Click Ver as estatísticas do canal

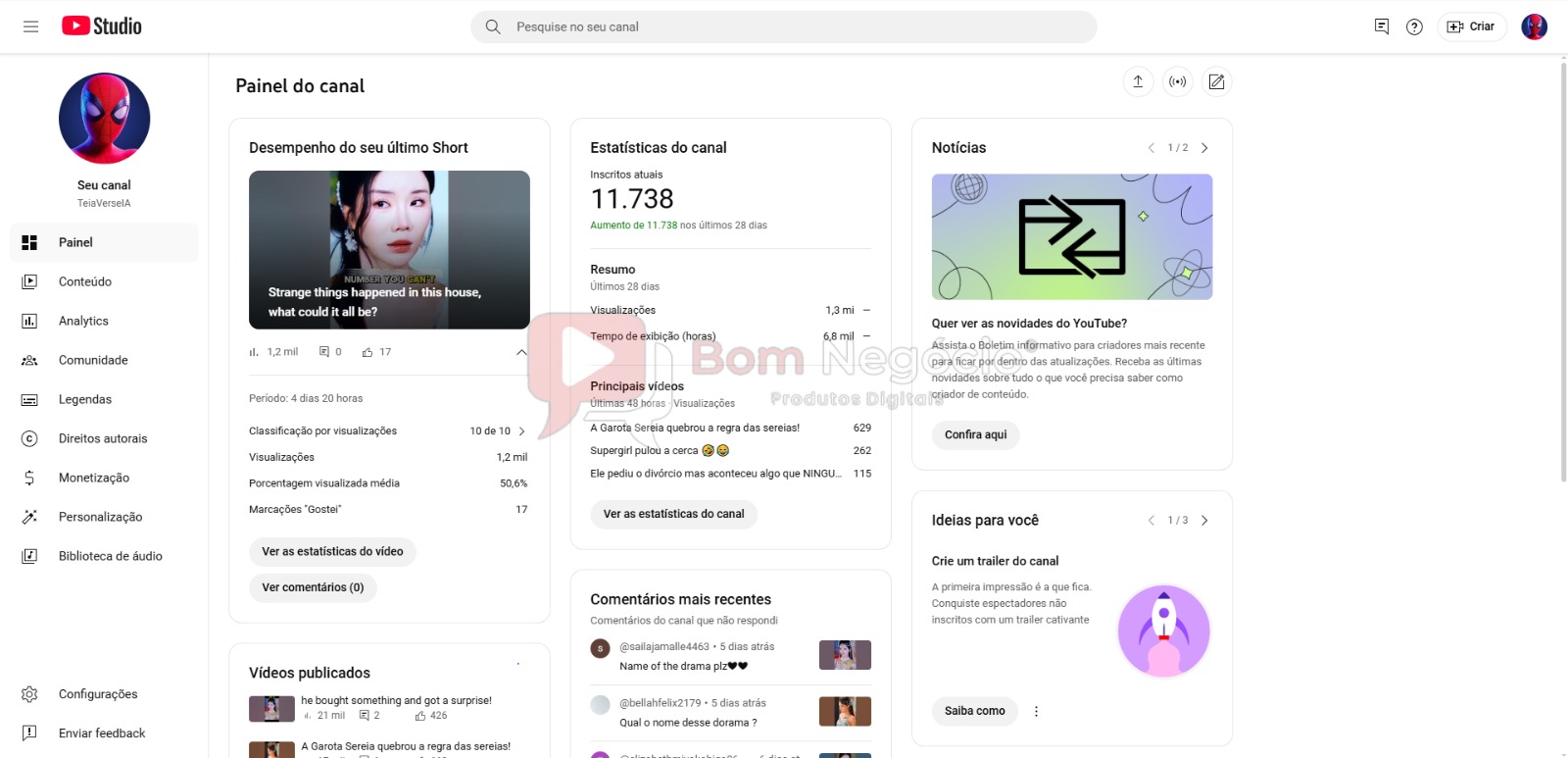click(673, 514)
